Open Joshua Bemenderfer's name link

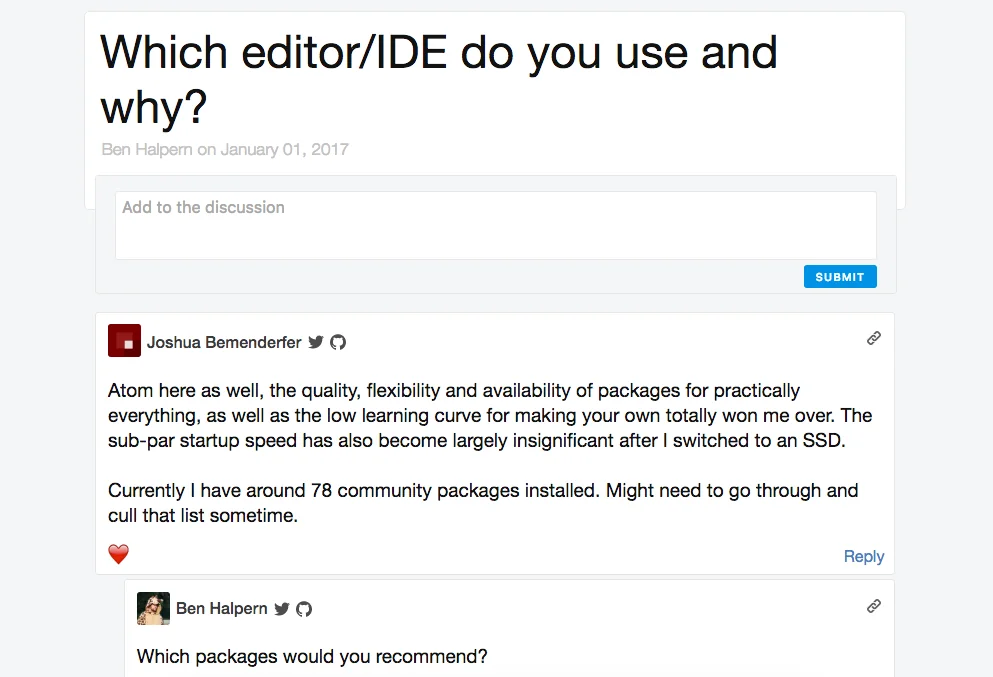(x=225, y=342)
